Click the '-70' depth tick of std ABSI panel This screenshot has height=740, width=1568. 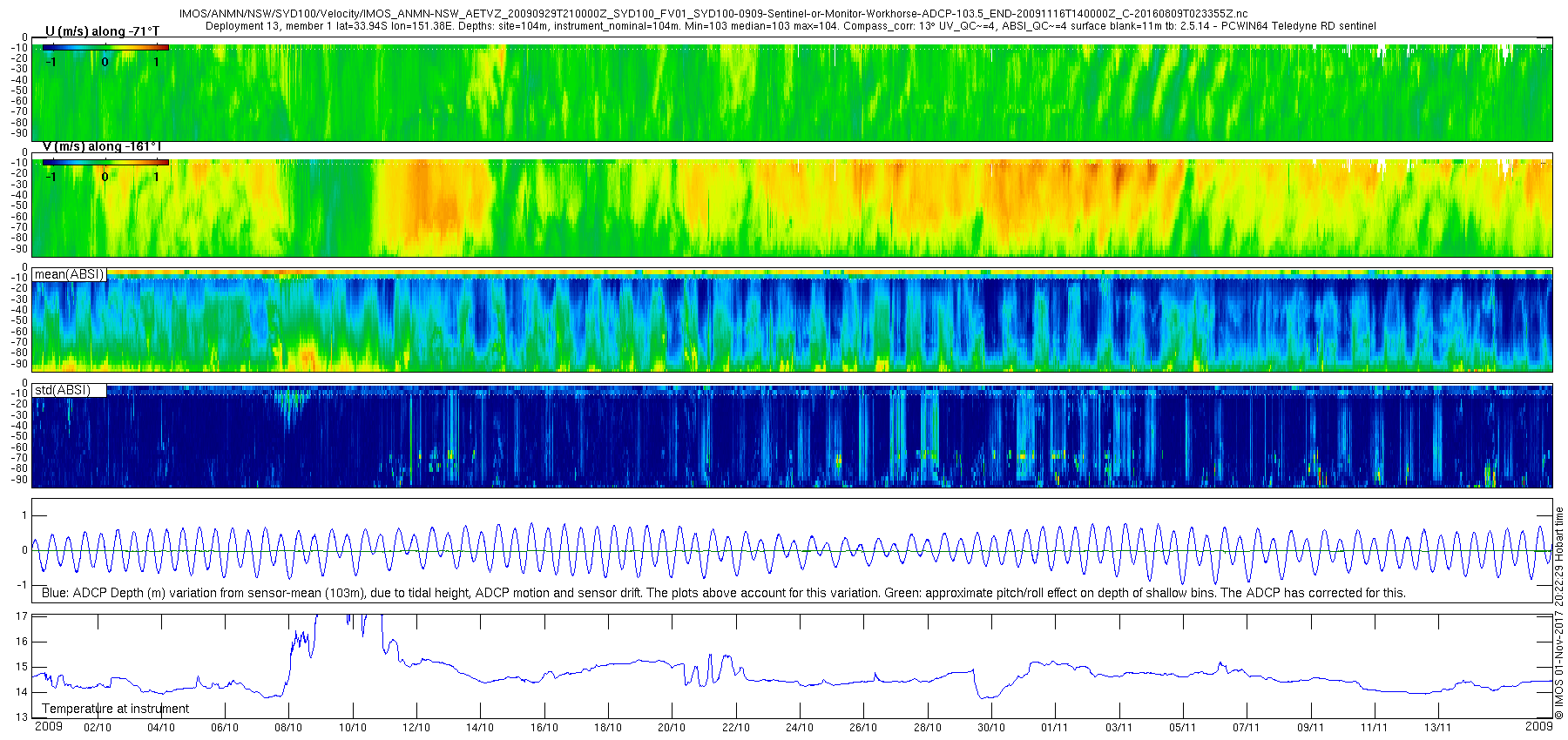(19, 458)
